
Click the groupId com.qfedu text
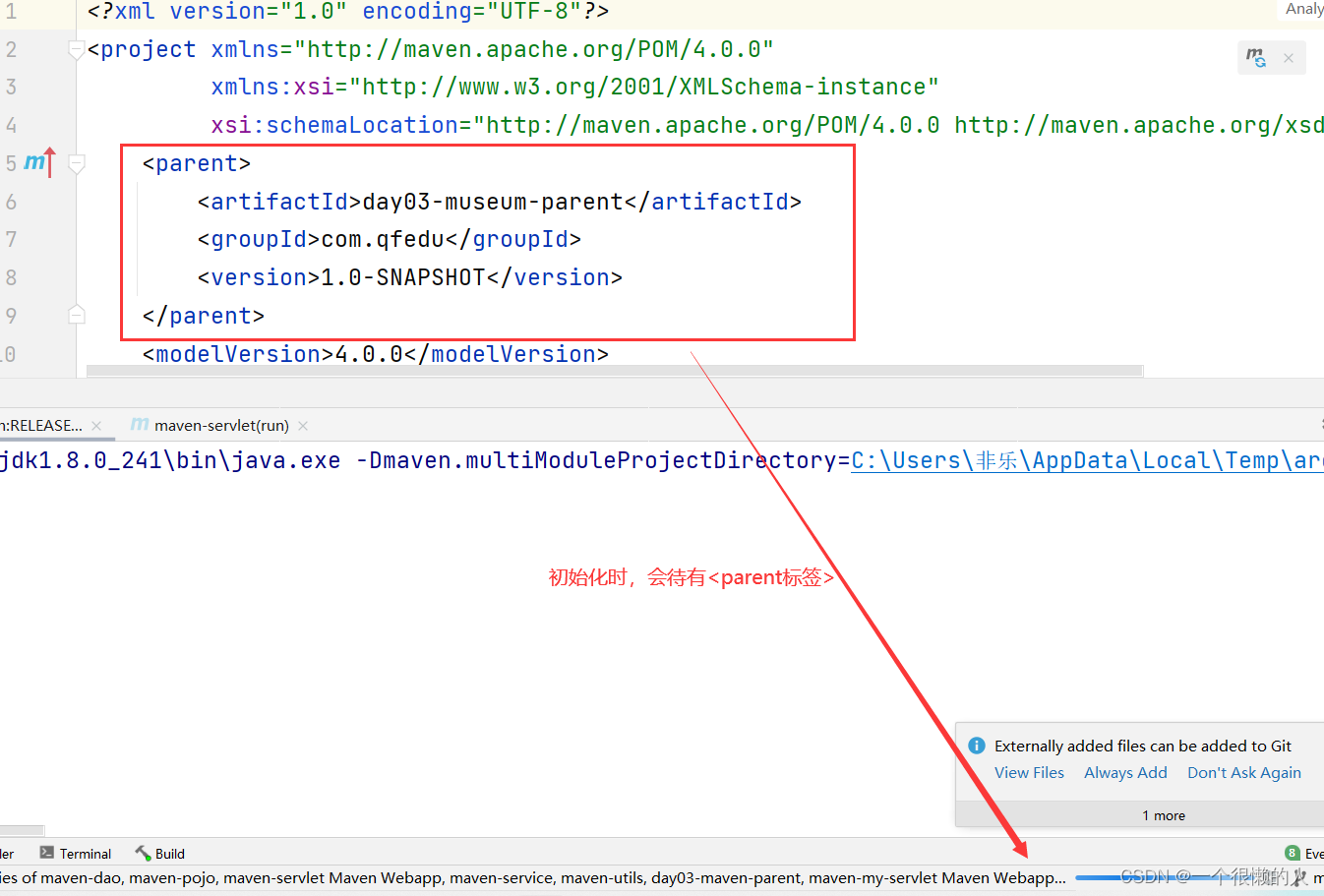click(383, 239)
